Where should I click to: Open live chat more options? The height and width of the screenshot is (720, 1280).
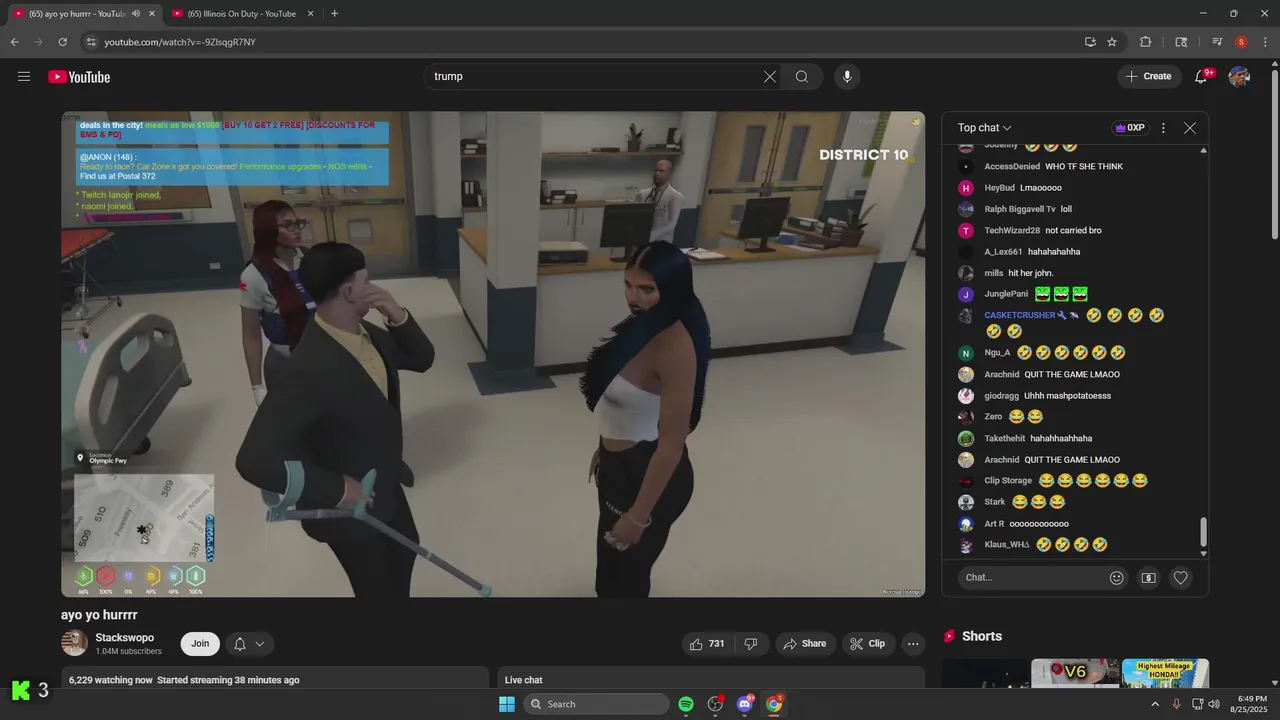(1163, 128)
